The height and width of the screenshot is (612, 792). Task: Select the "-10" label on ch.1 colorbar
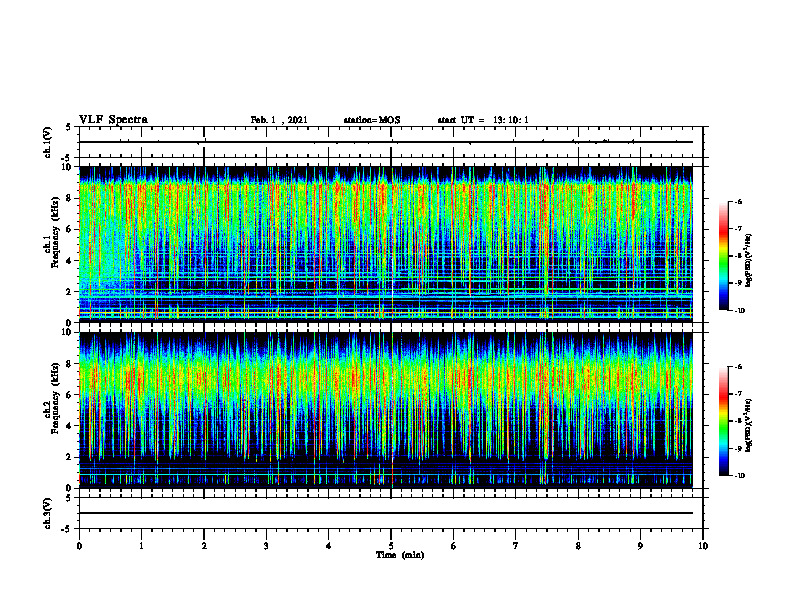coord(740,311)
